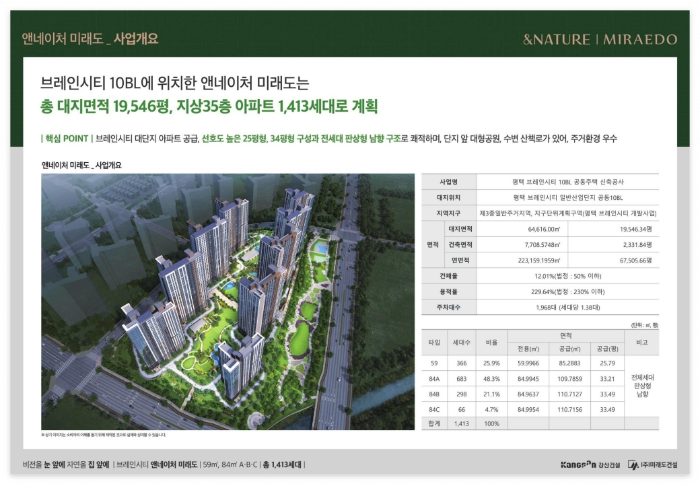The height and width of the screenshot is (484, 700).
Task: Click the (주)미래도건설 logo in footer
Action: tap(653, 465)
